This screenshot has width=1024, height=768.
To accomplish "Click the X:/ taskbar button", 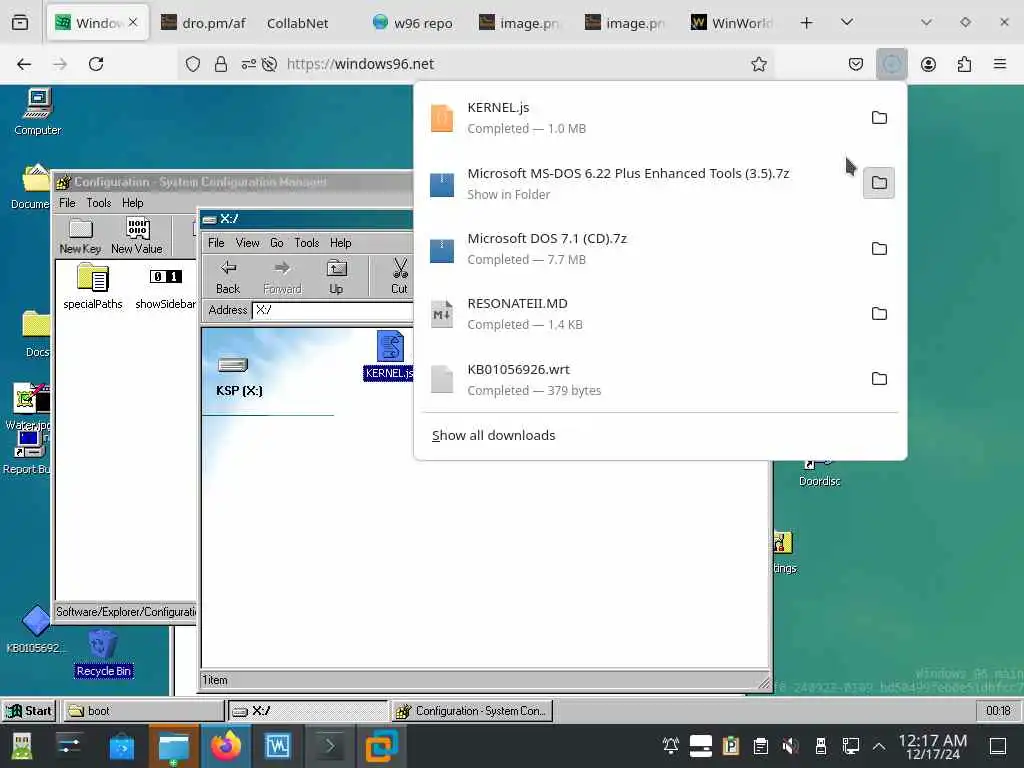I will pyautogui.click(x=308, y=711).
